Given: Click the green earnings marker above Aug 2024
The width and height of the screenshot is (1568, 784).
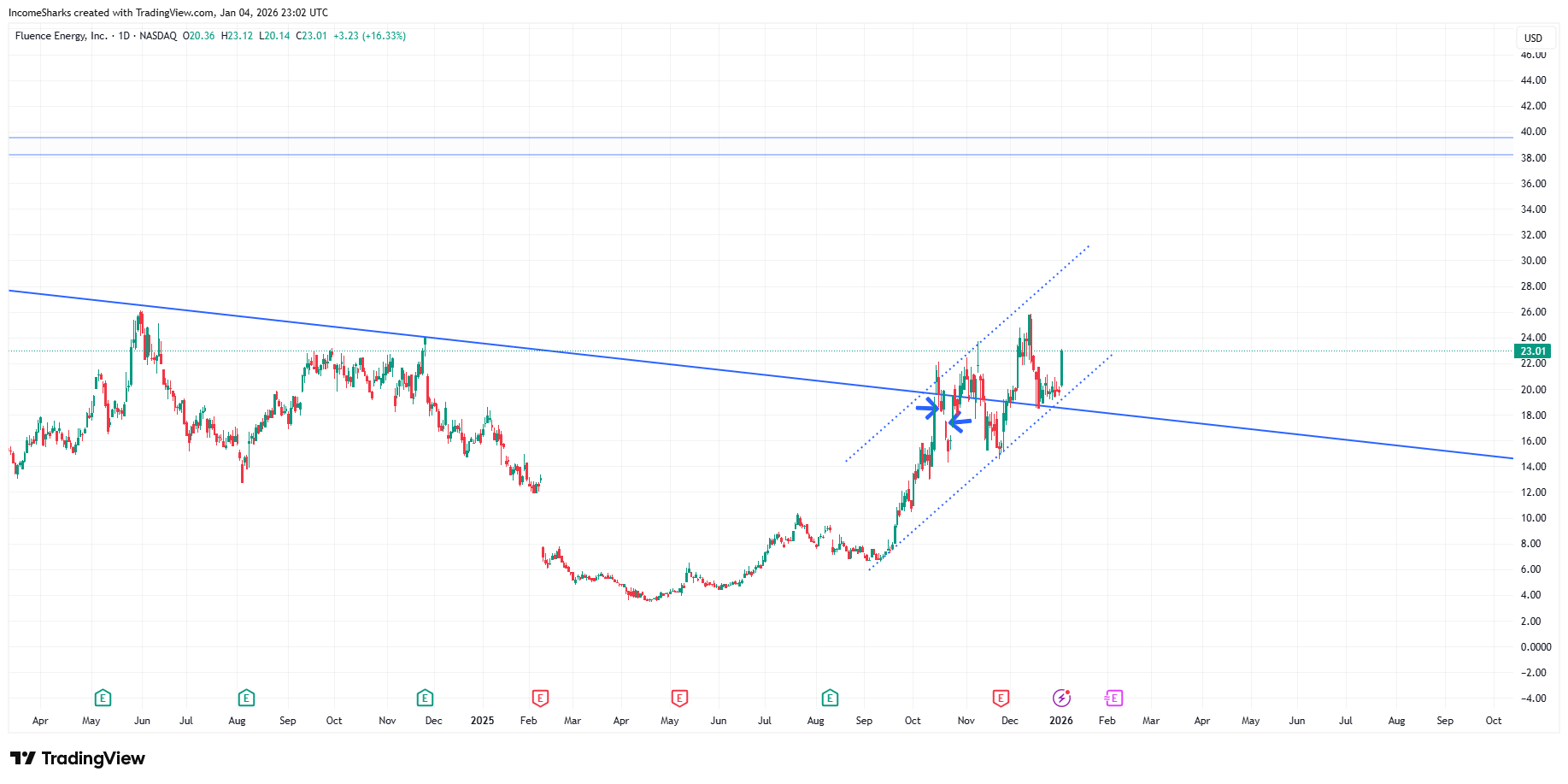Looking at the screenshot, I should [246, 699].
